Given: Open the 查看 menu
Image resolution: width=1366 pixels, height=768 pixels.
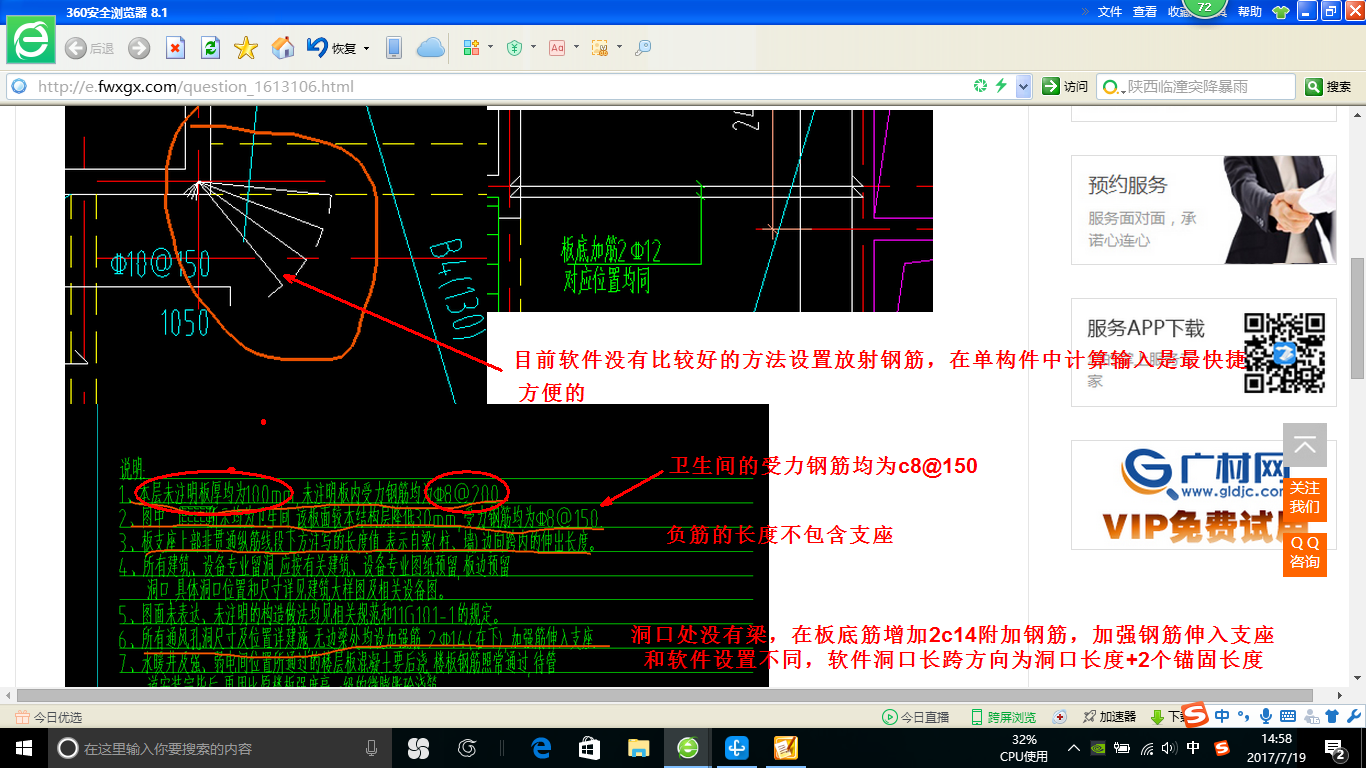Looking at the screenshot, I should [1145, 12].
